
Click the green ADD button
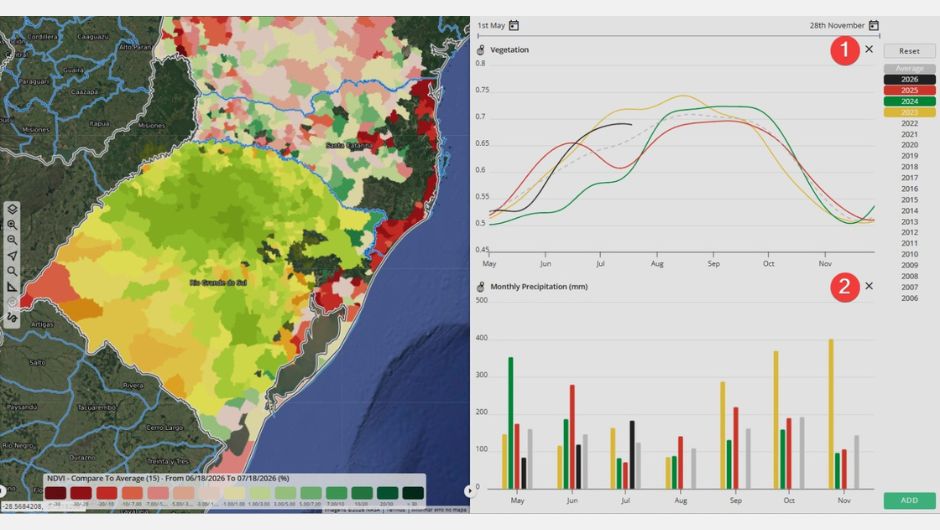tap(909, 500)
